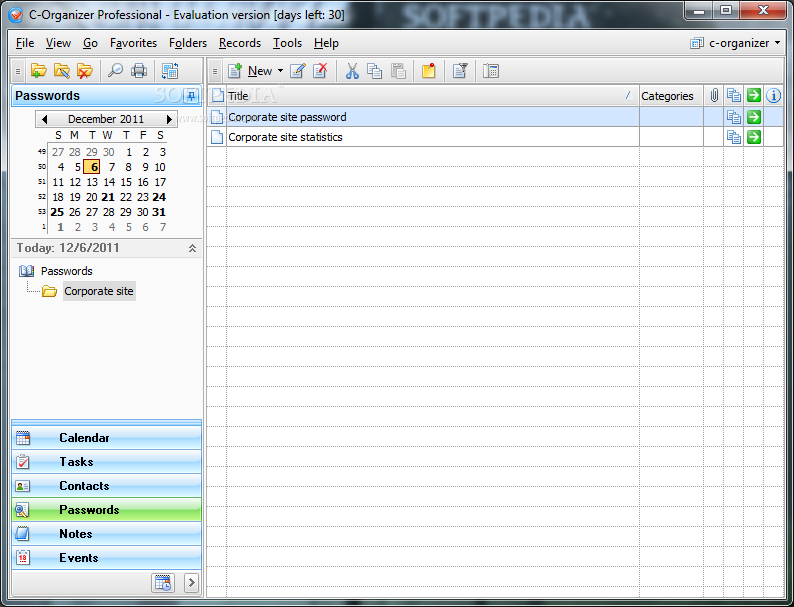Click the Filter records funnel icon
The height and width of the screenshot is (607, 794).
coord(460,71)
